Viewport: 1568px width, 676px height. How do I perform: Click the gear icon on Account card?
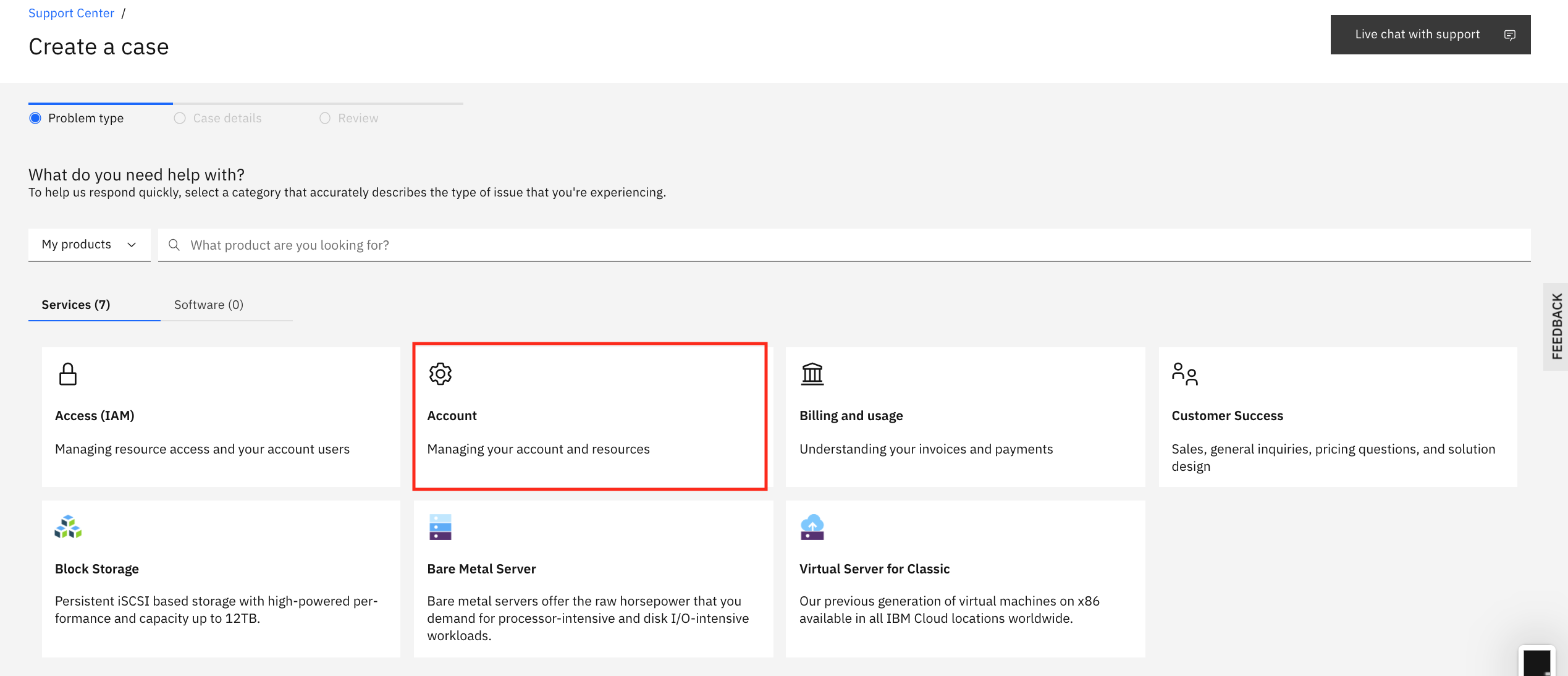440,374
